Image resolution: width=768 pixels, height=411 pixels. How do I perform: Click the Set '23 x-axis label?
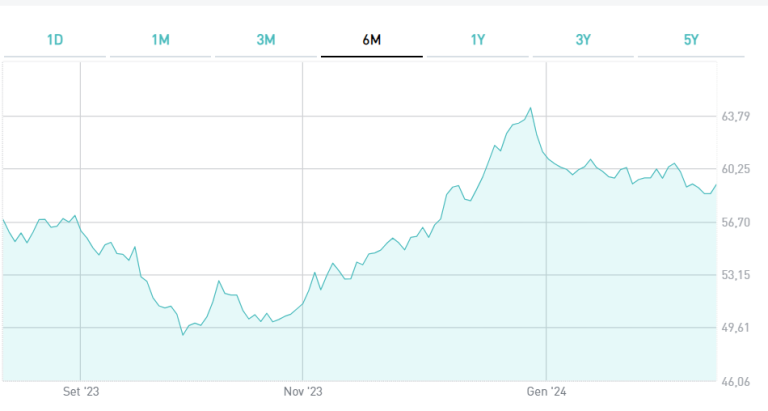click(80, 391)
